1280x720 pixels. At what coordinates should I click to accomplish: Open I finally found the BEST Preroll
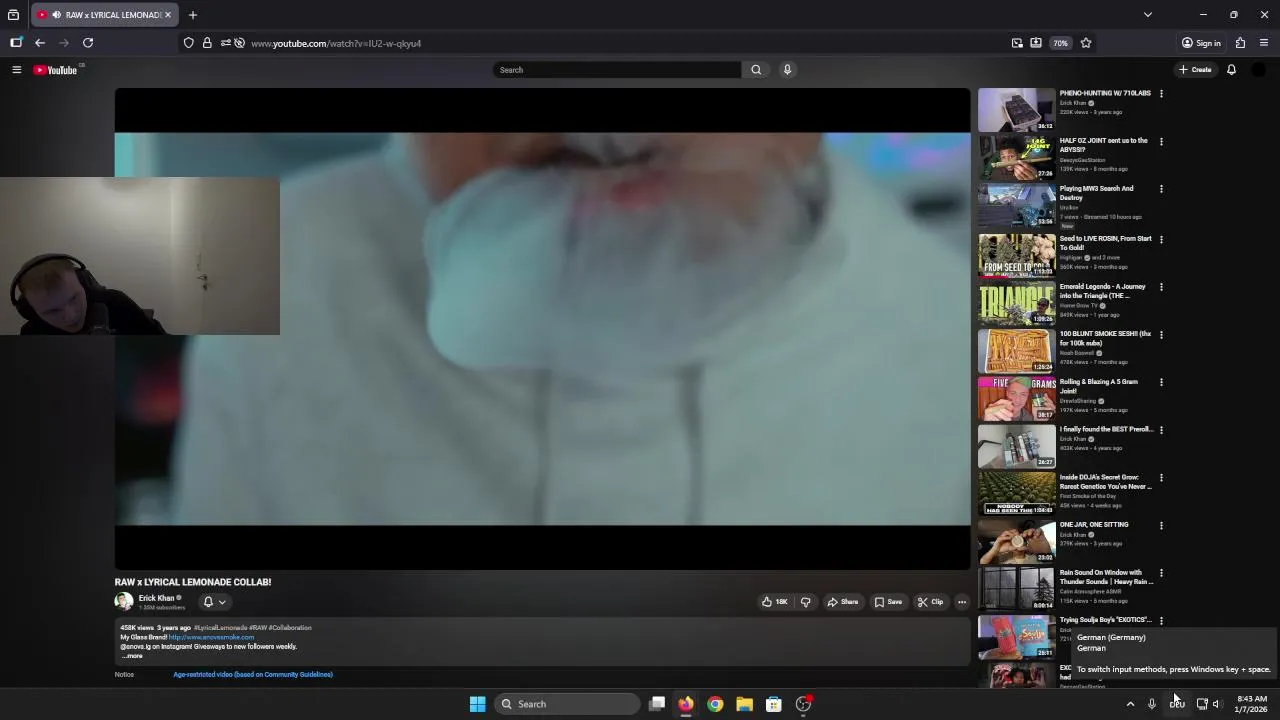1106,429
